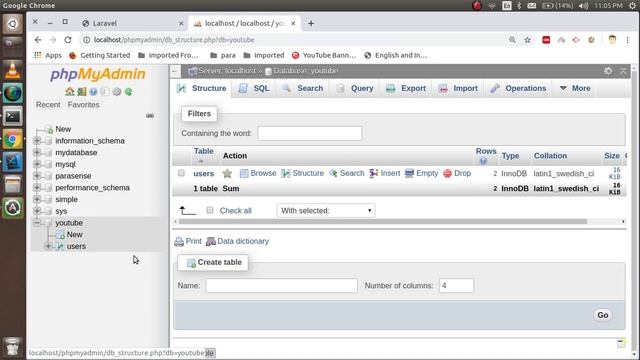
Task: Launch VLC from the Ubuntu dock
Action: click(x=13, y=70)
